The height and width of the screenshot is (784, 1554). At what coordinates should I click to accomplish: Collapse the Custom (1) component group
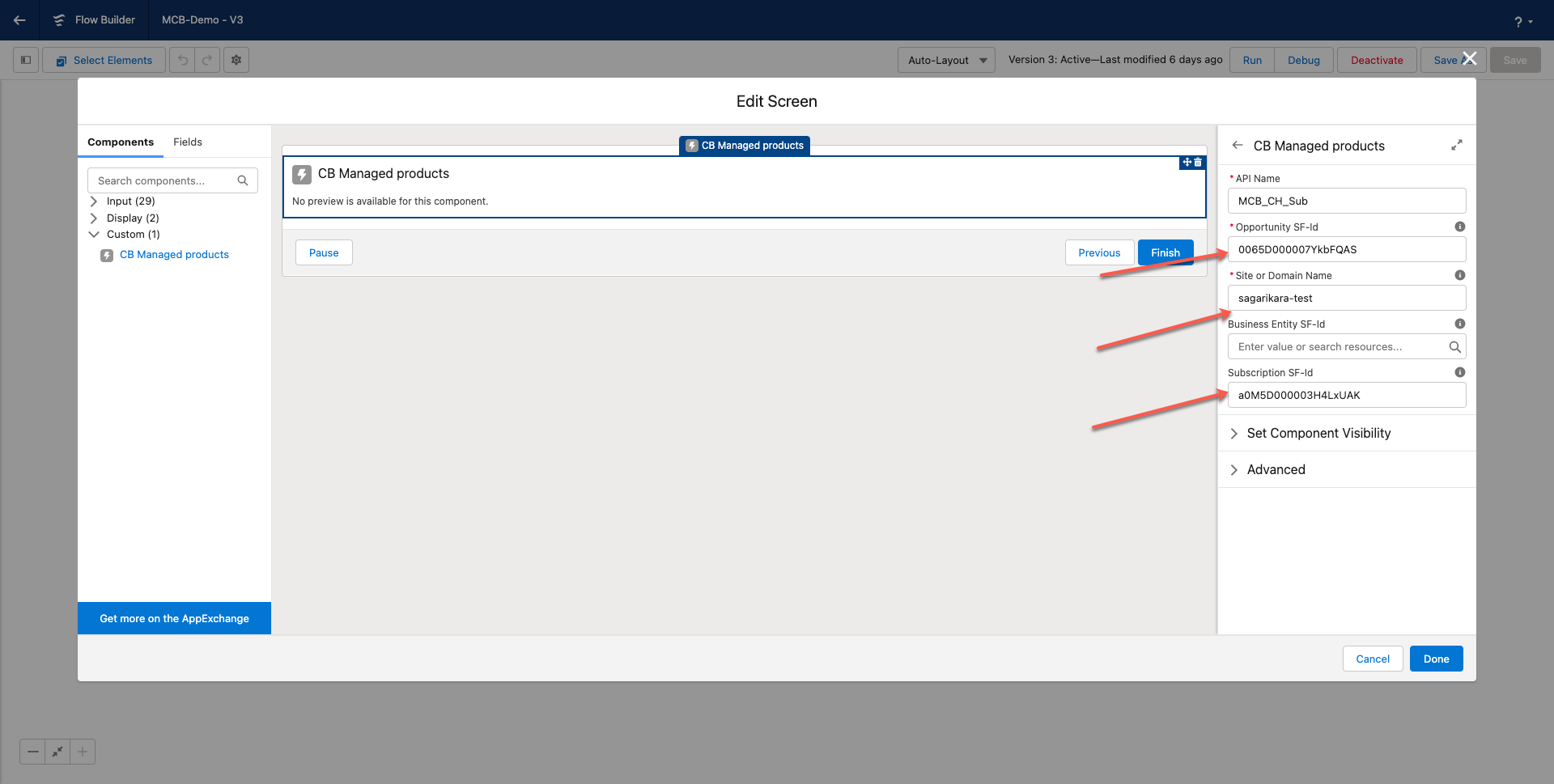pyautogui.click(x=94, y=235)
